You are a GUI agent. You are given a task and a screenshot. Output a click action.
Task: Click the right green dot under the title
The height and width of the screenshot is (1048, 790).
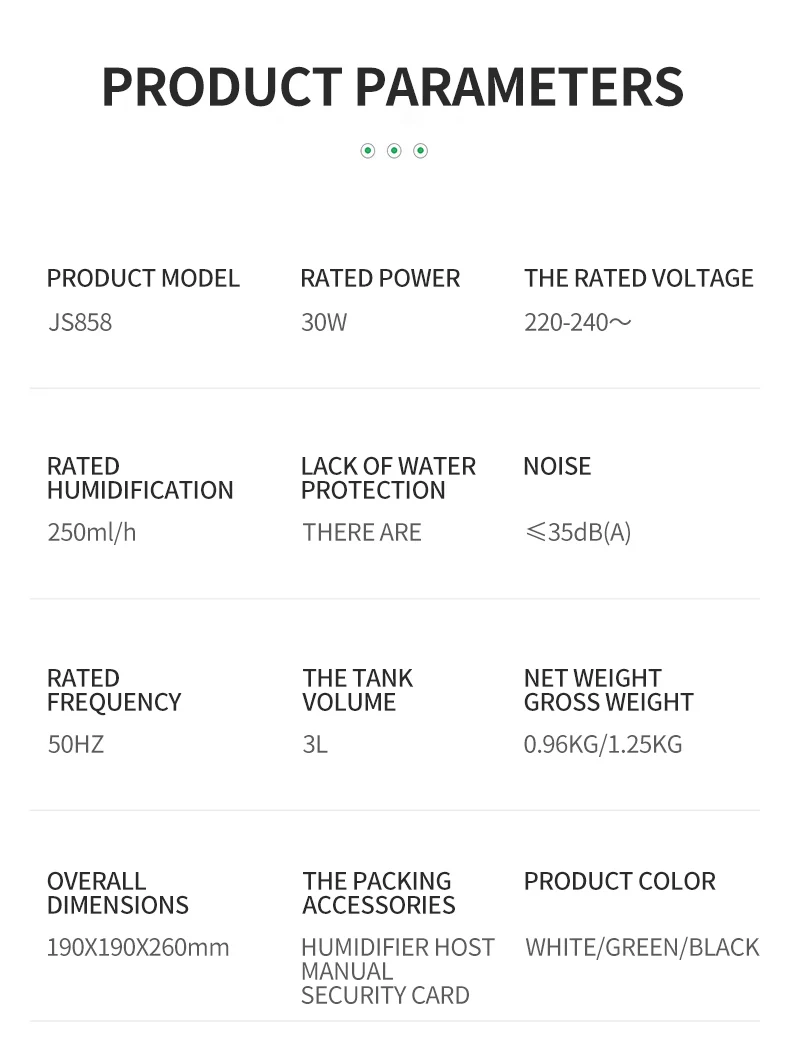click(x=421, y=151)
